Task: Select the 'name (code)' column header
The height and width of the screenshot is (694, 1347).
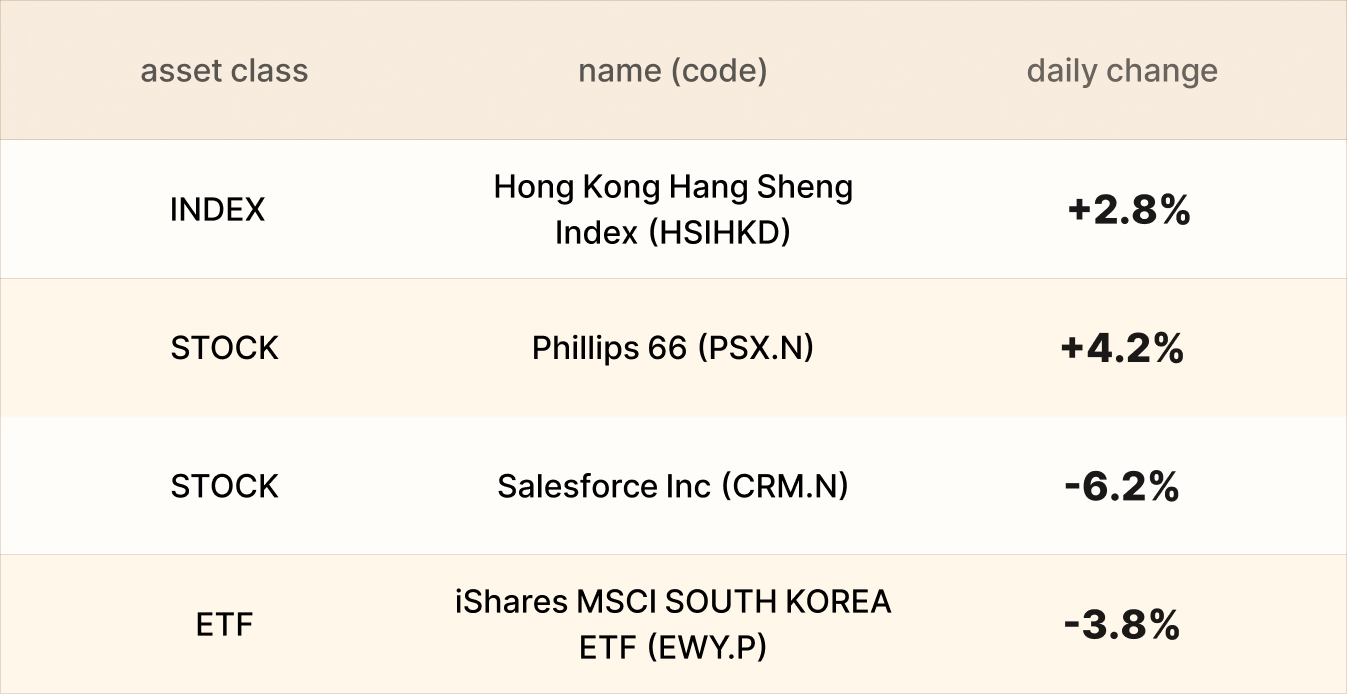Action: (x=672, y=72)
